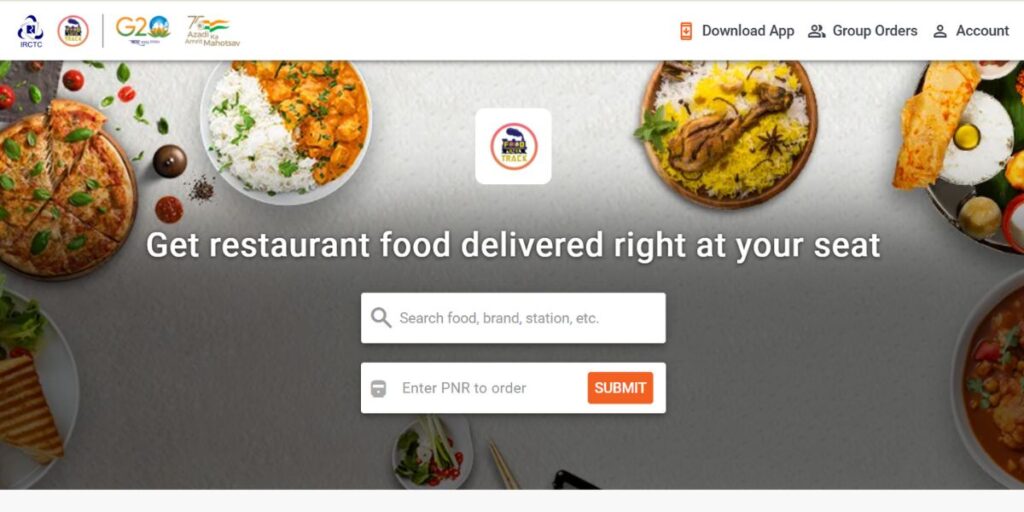Click the IRCTC logo in header

30,31
